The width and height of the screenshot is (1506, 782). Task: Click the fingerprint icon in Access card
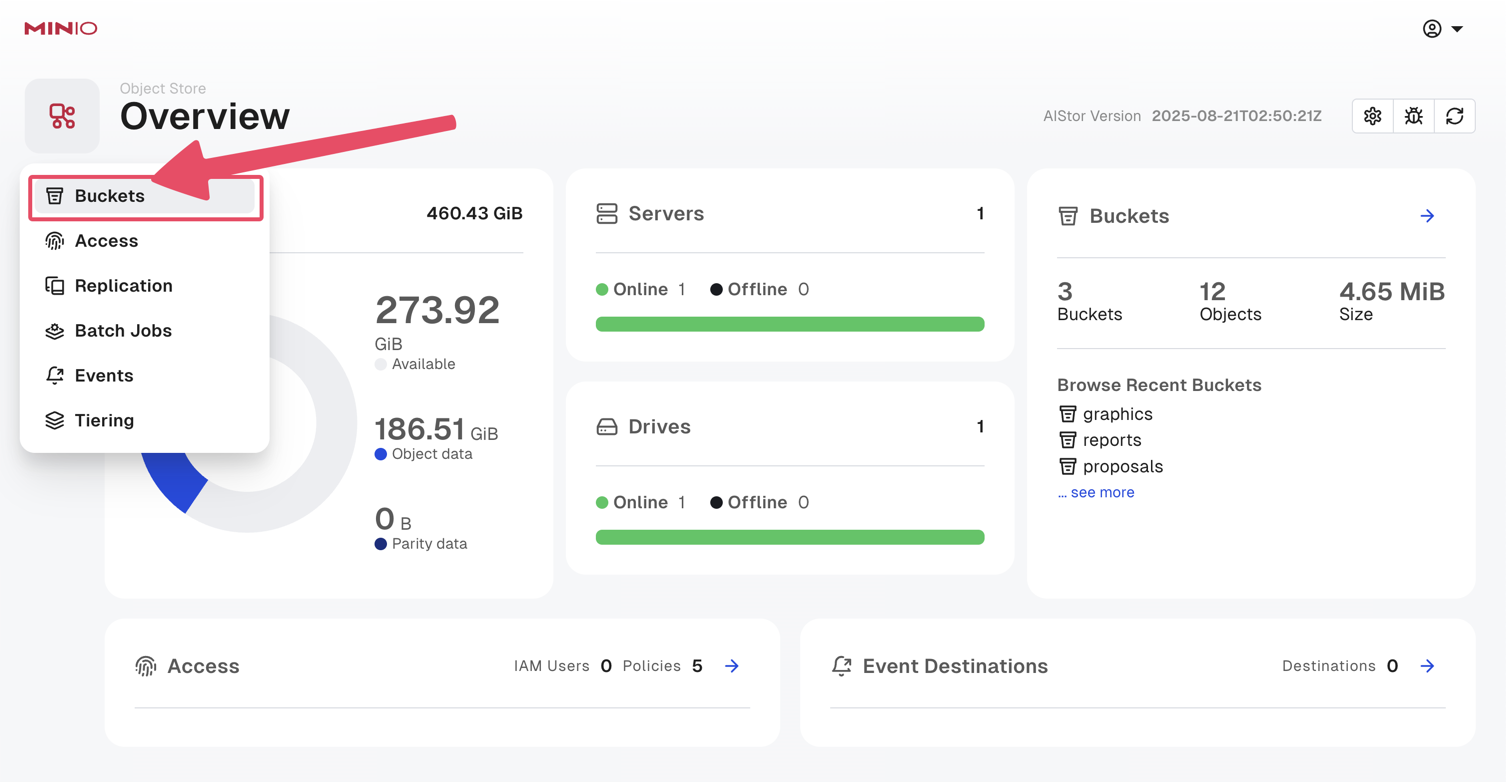146,666
